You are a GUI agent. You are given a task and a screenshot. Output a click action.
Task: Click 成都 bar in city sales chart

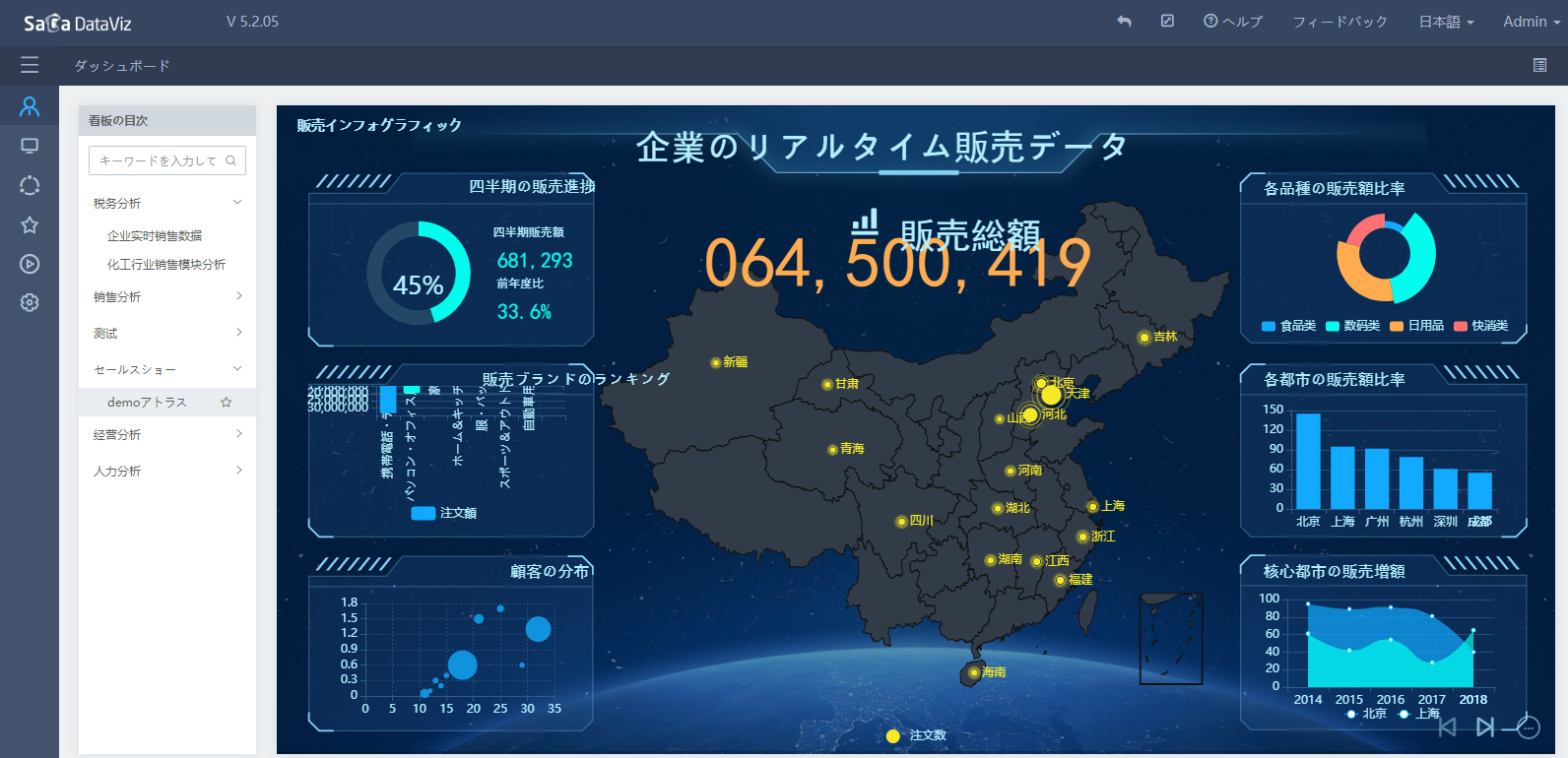pyautogui.click(x=1480, y=490)
